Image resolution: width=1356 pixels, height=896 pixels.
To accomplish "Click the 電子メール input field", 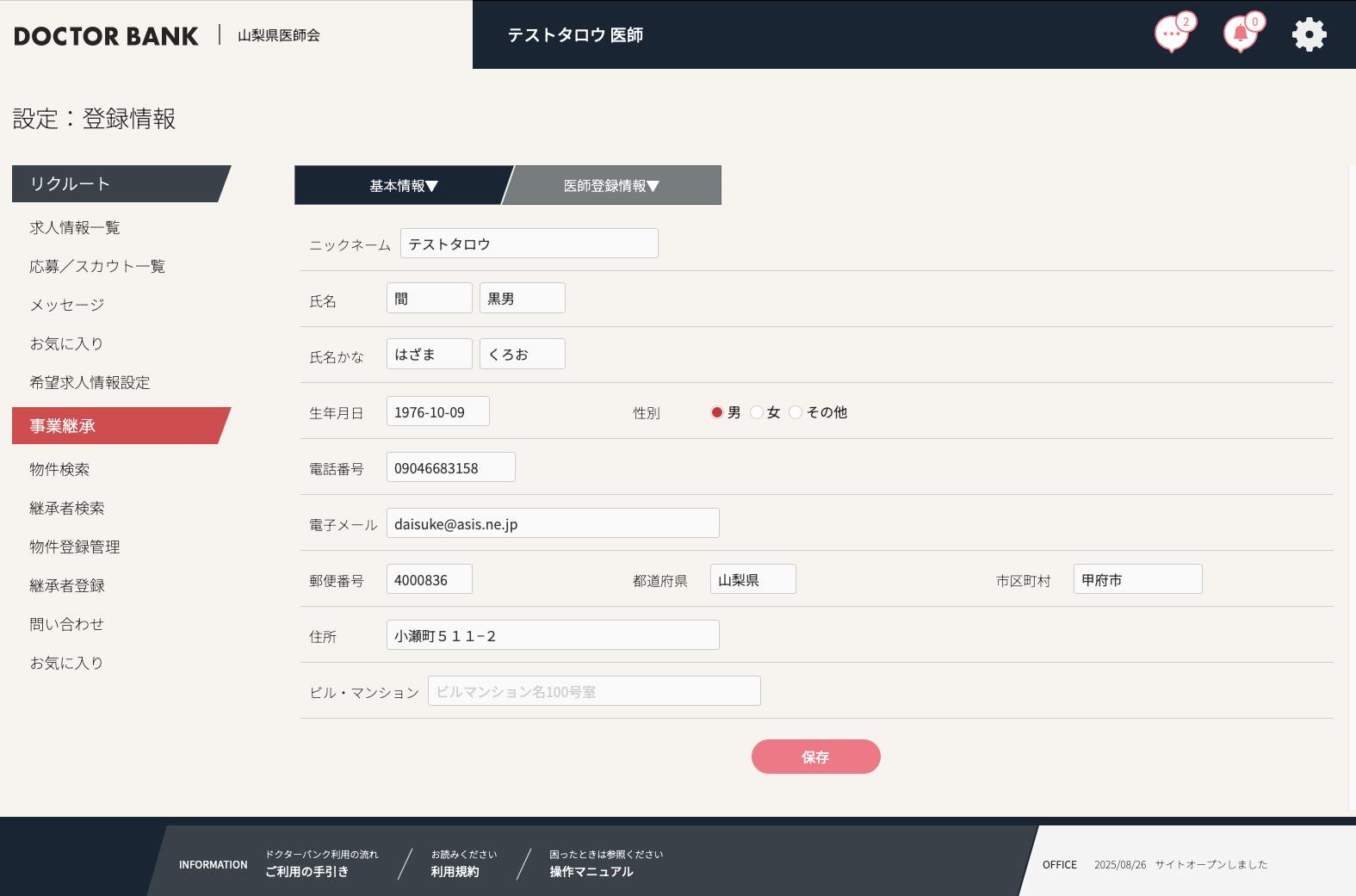I will click(552, 523).
